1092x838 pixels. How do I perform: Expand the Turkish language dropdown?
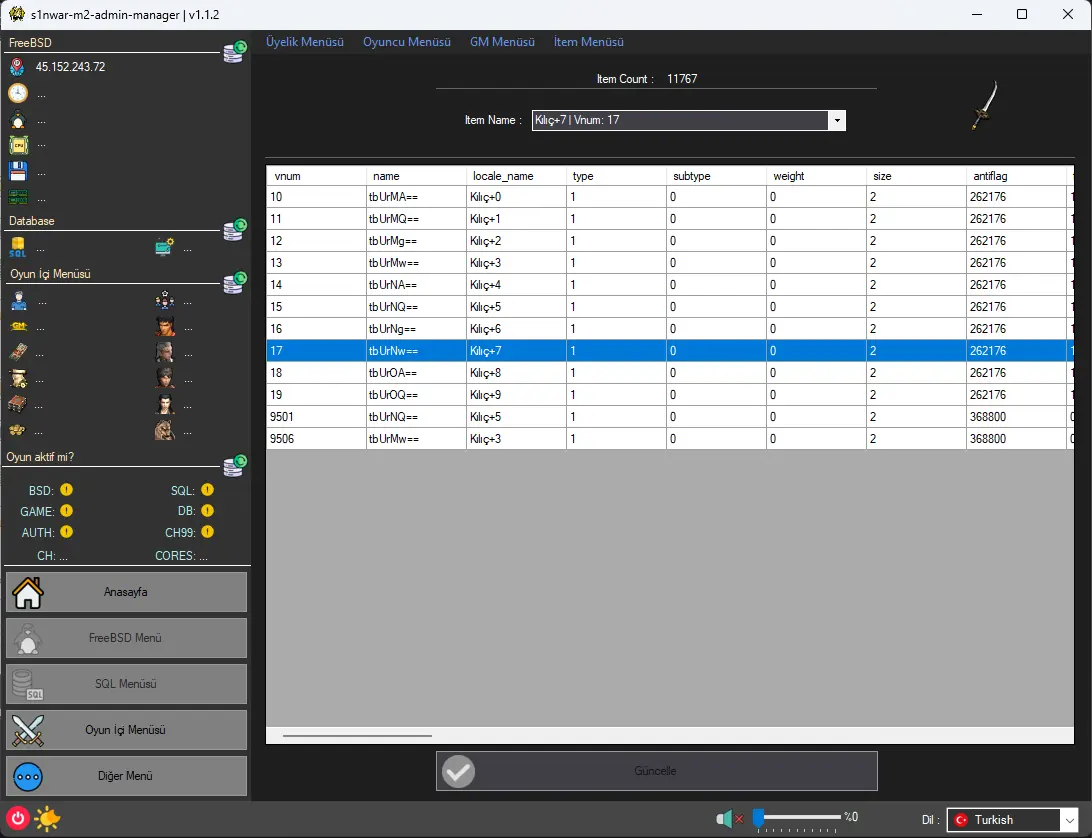point(1067,820)
